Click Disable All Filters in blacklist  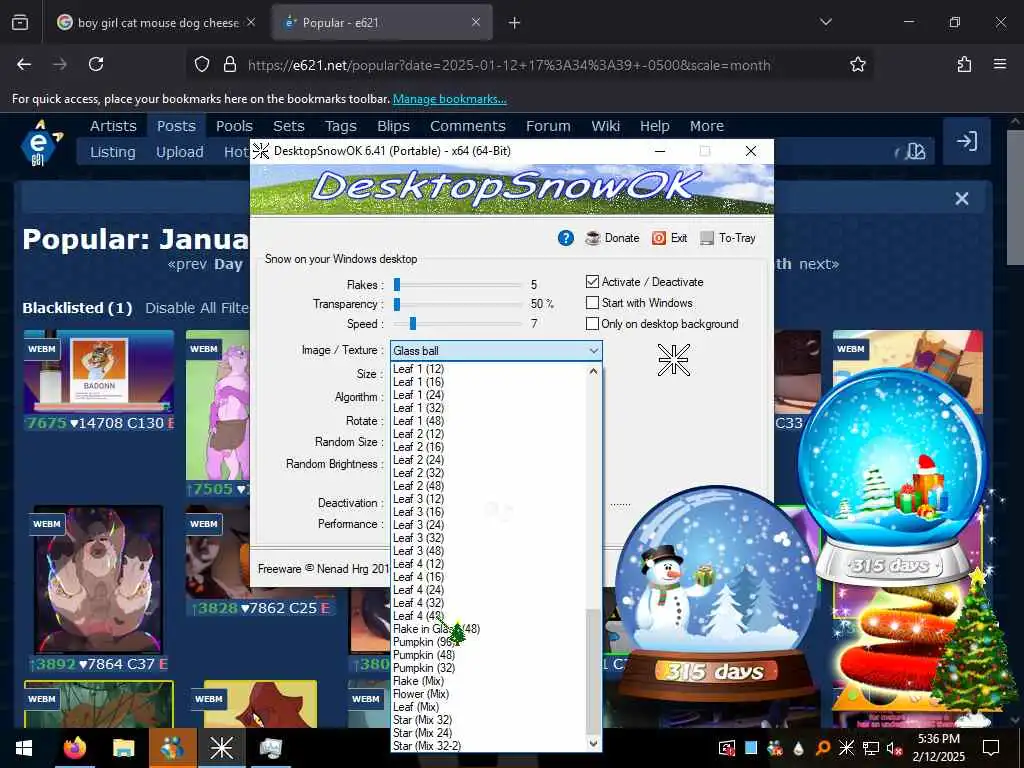pos(197,308)
